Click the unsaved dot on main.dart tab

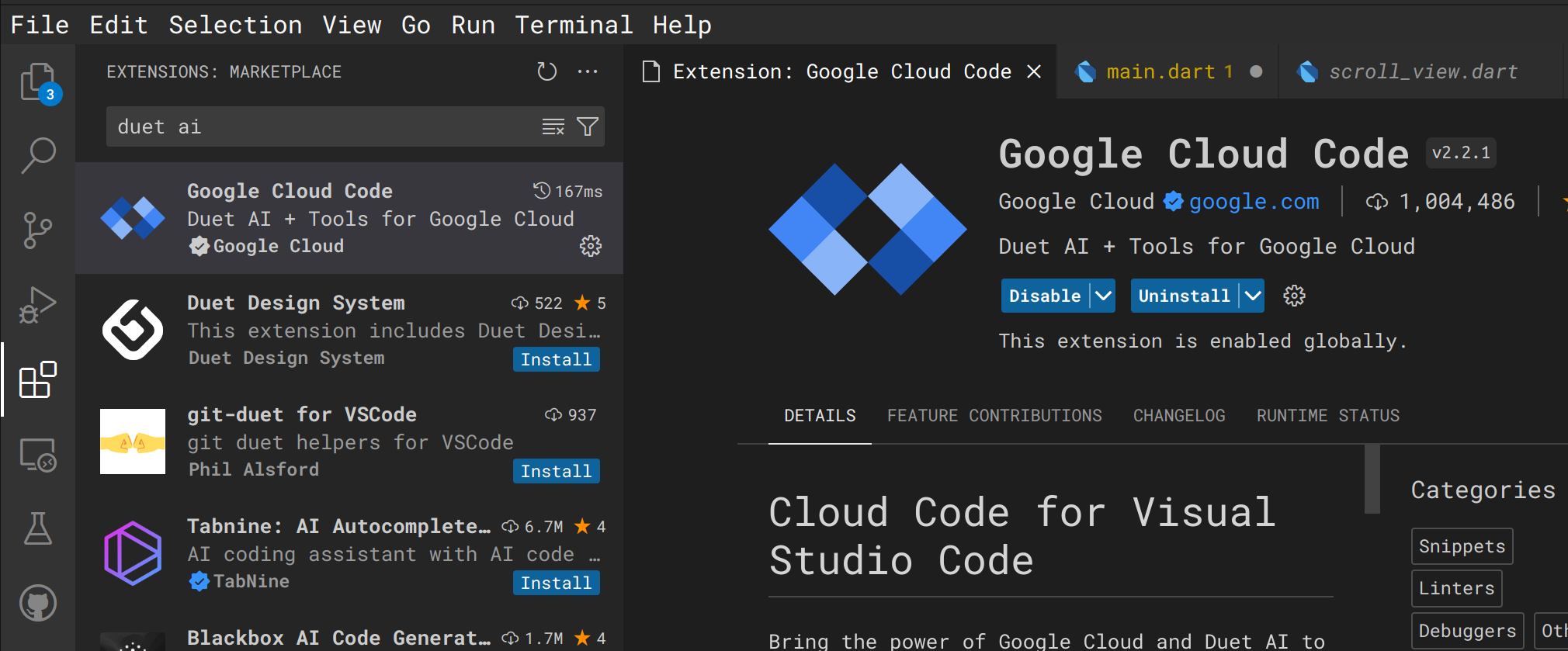pos(1256,71)
